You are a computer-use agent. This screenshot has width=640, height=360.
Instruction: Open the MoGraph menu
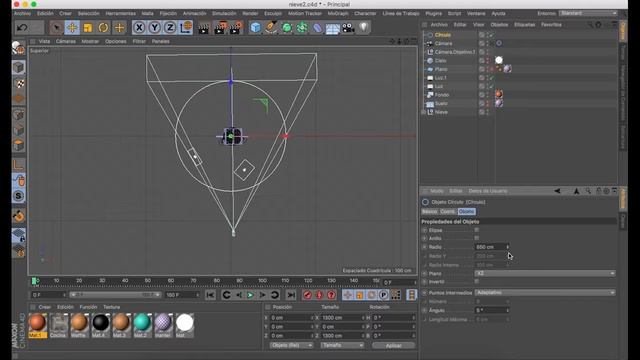coord(338,13)
